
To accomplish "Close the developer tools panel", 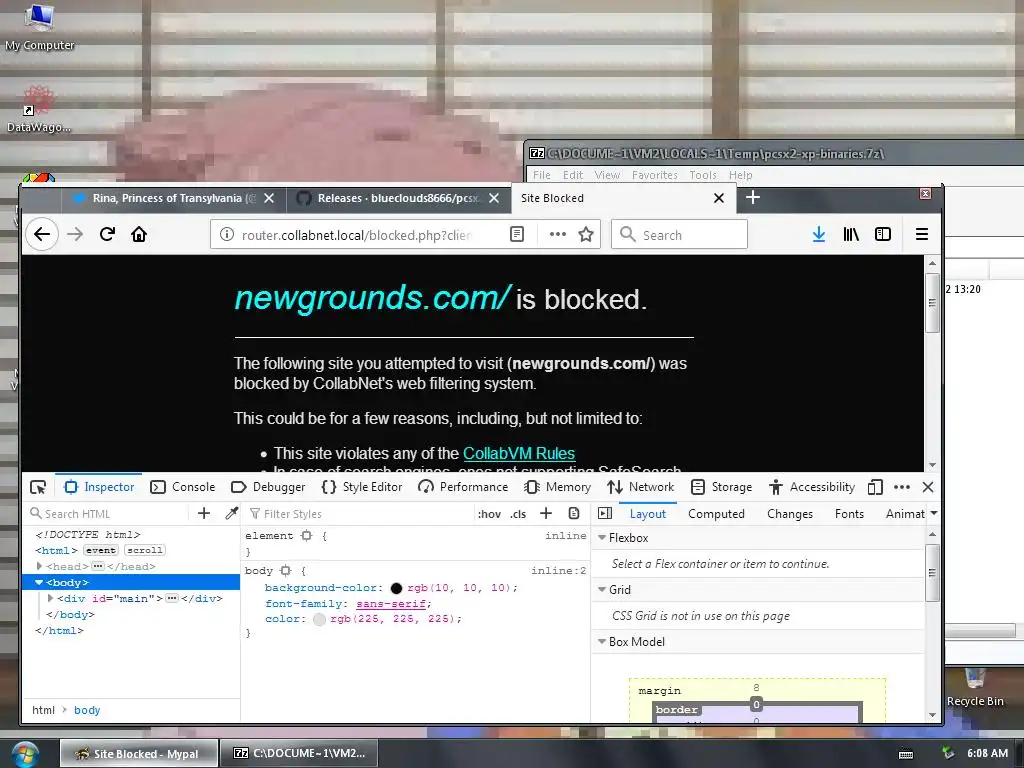I will 927,487.
